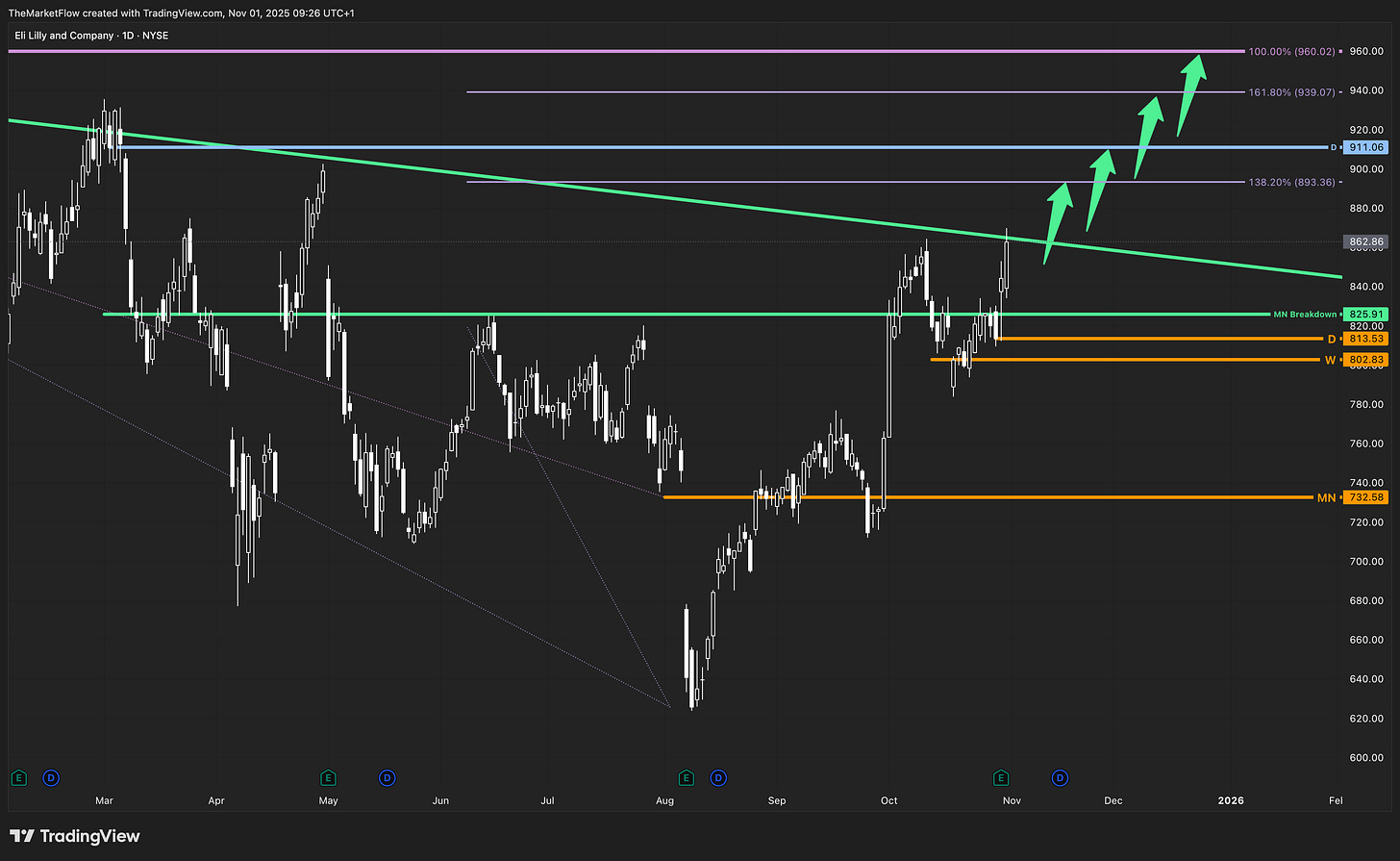Click the 138.20% (893.36) Fibonacci label
1400x861 pixels.
click(1291, 182)
